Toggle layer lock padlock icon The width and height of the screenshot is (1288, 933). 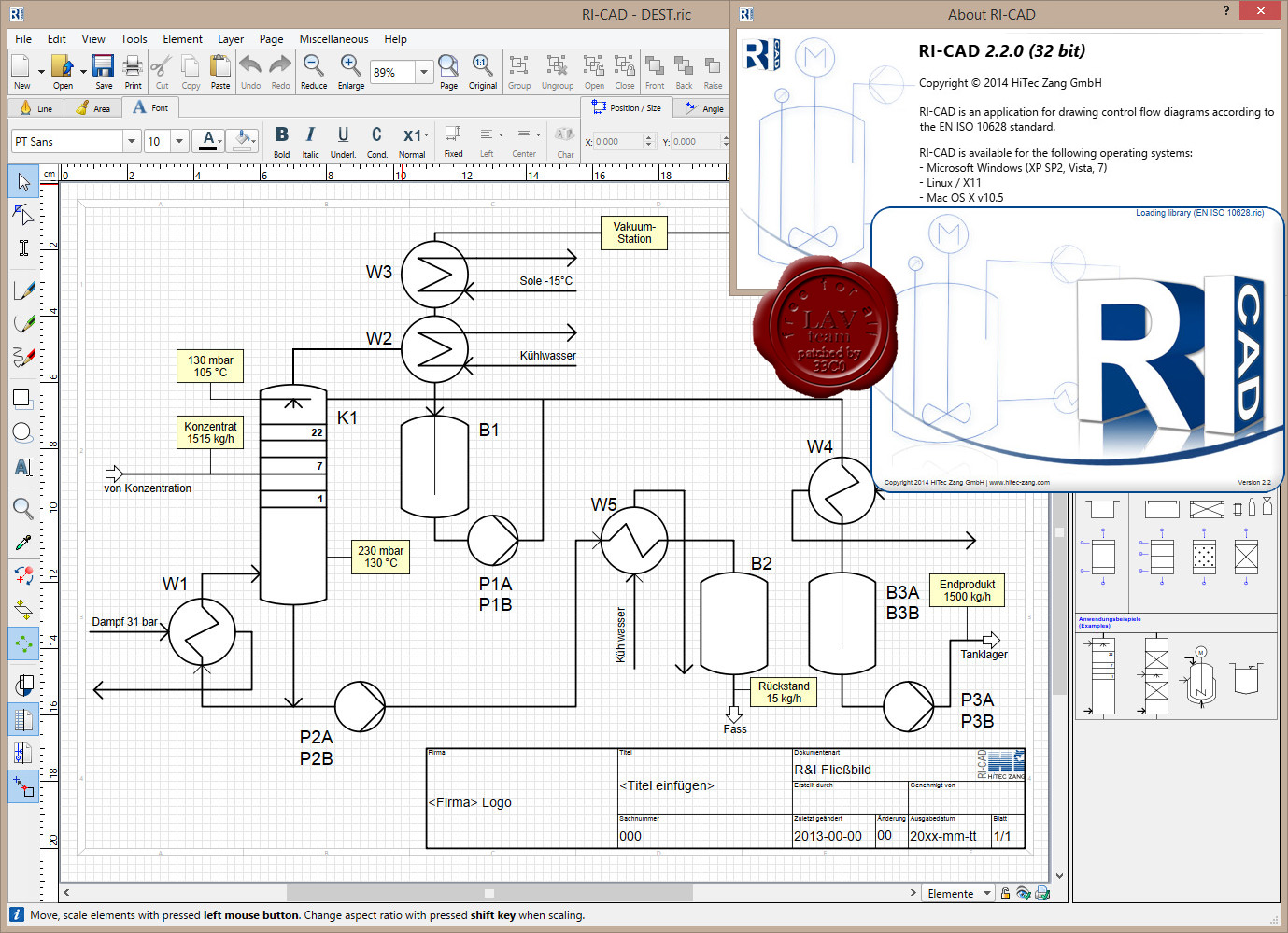[1005, 894]
